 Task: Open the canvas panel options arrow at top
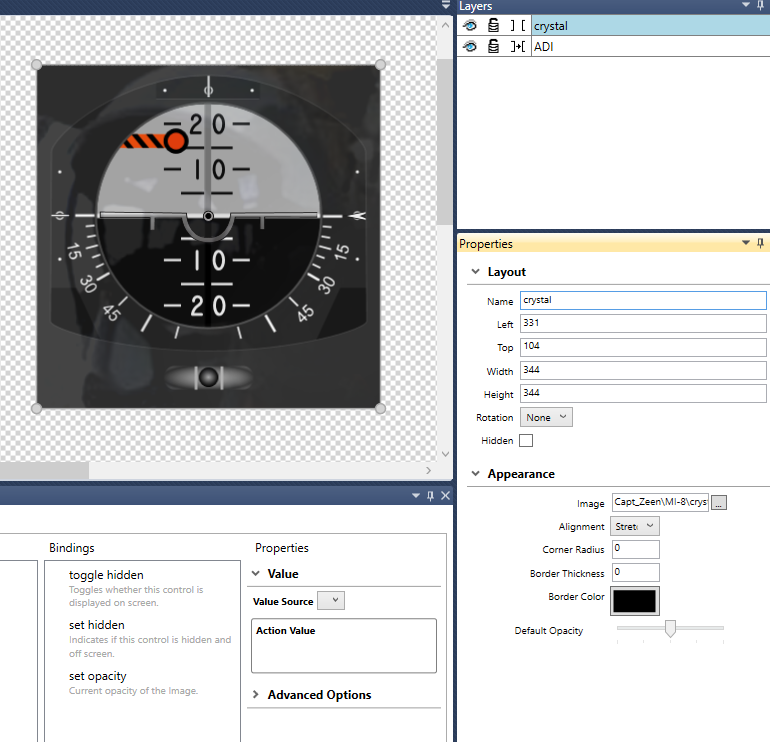pos(446,5)
